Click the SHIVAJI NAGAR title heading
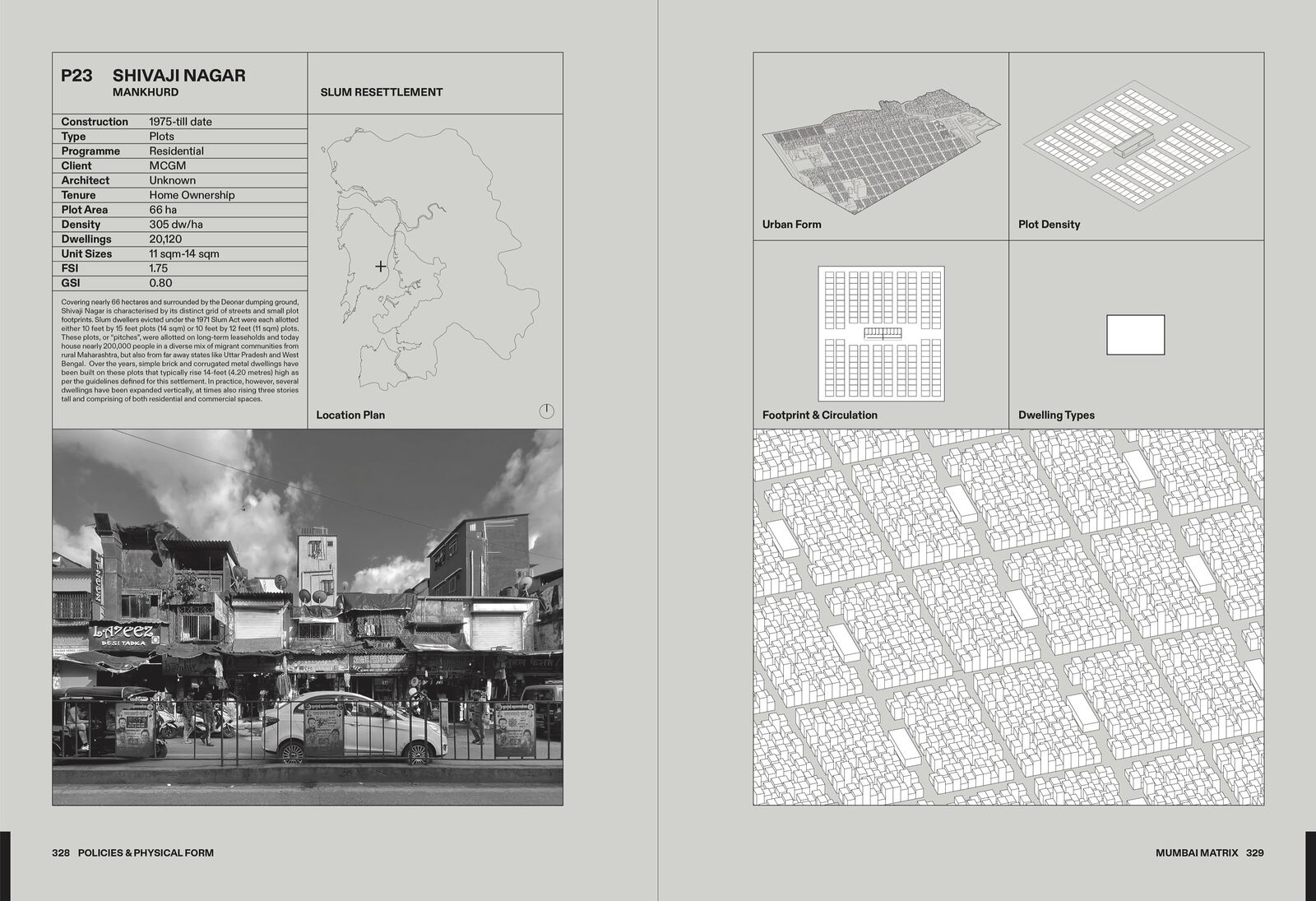 coord(178,76)
